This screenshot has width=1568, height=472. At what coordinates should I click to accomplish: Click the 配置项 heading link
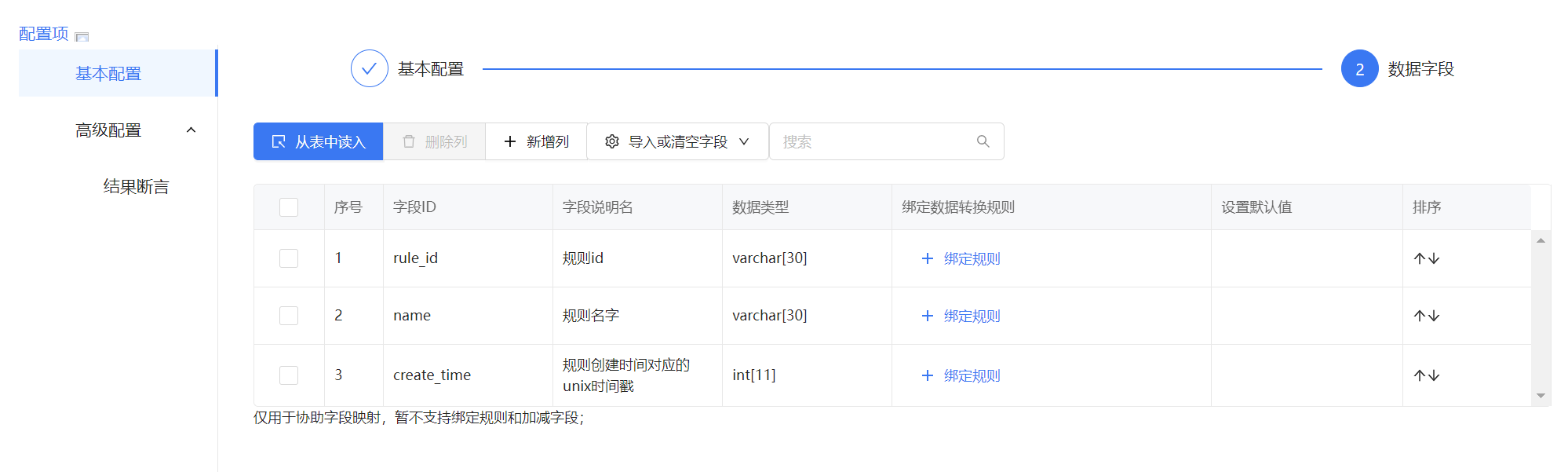[x=44, y=34]
